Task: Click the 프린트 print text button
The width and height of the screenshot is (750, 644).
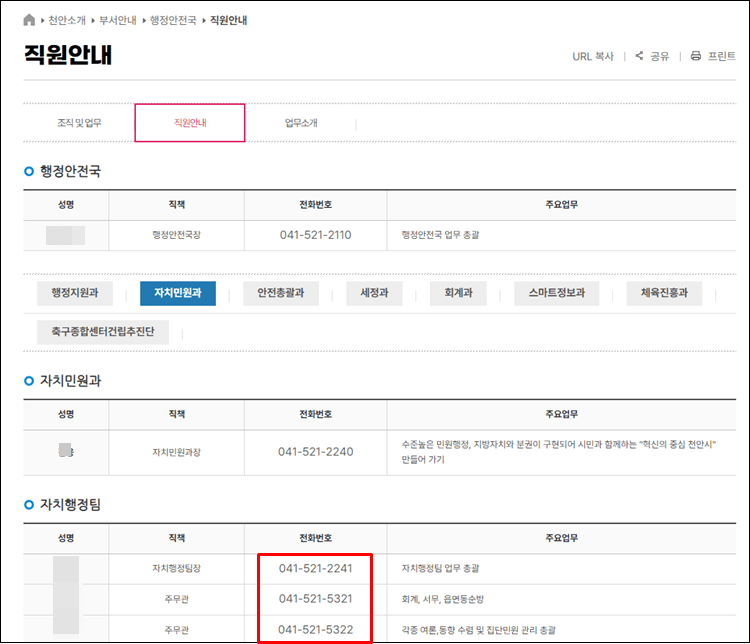Action: (x=722, y=56)
